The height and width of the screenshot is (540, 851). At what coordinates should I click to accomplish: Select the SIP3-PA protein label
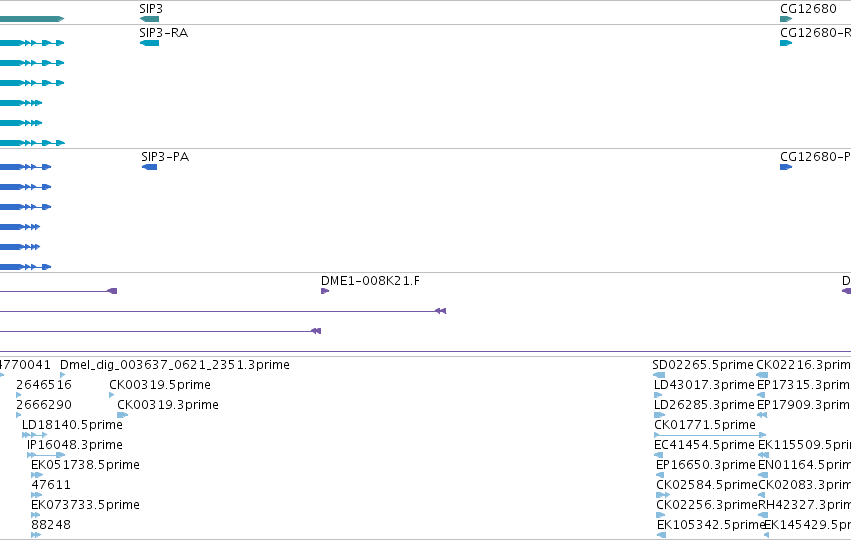[x=165, y=157]
